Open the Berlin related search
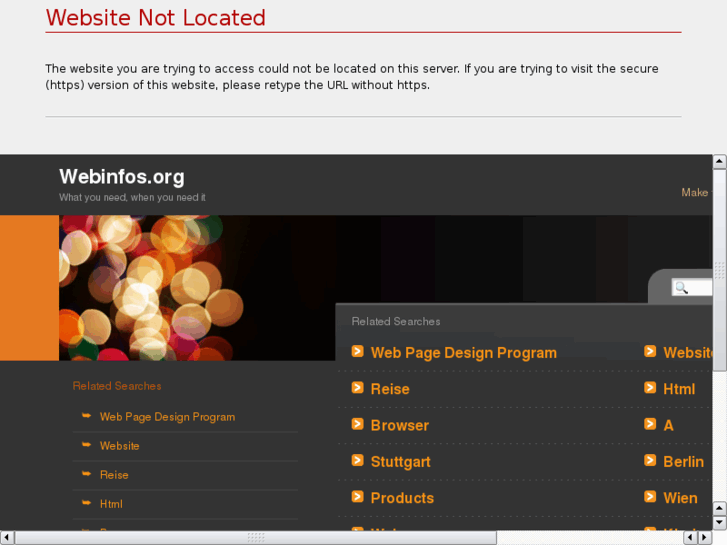This screenshot has height=545, width=727. [x=683, y=462]
